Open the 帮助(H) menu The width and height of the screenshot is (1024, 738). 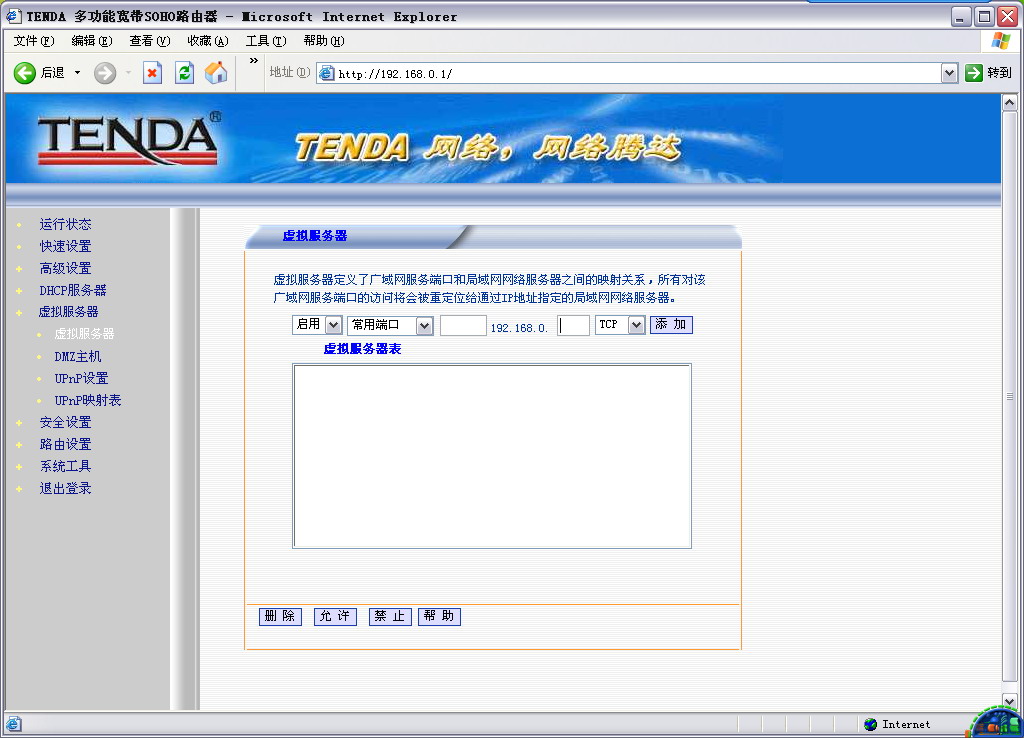coord(324,40)
